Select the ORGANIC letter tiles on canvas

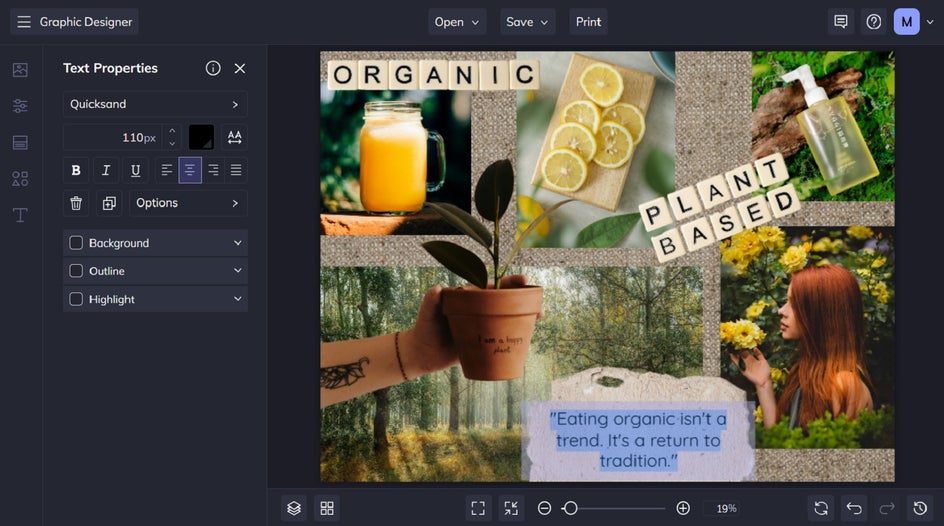point(433,75)
